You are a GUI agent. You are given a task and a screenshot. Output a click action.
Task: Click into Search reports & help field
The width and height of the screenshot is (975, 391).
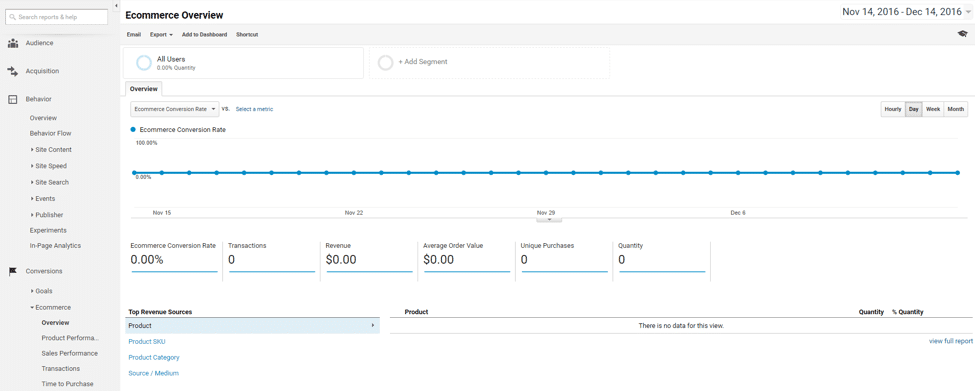(x=58, y=17)
